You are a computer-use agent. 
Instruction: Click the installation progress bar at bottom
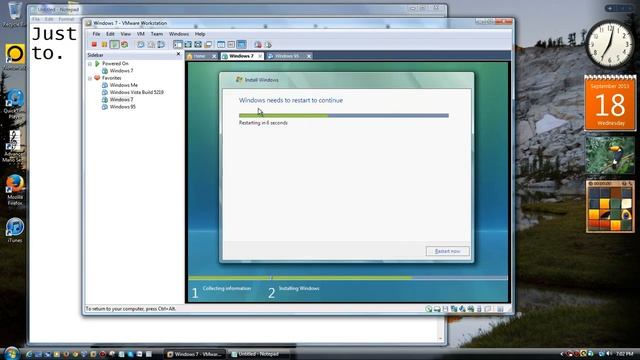tap(348, 278)
